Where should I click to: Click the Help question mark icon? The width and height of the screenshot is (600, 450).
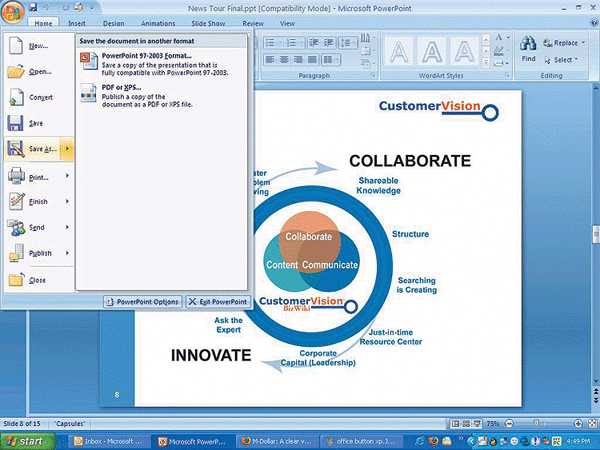(x=593, y=23)
